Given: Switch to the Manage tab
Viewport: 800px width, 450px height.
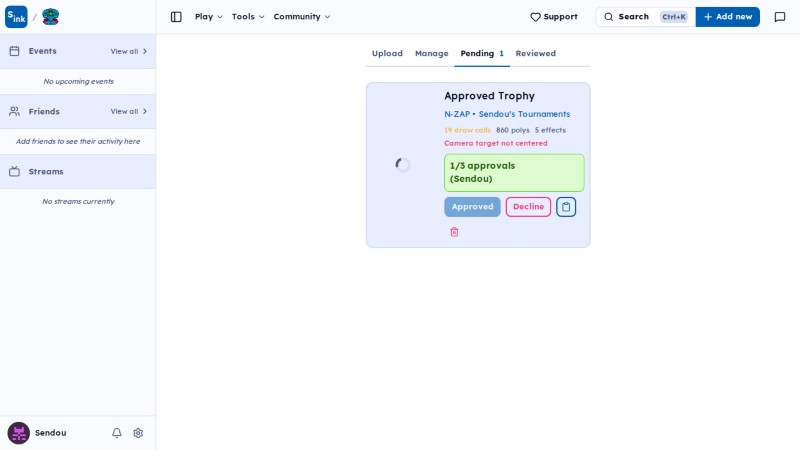Looking at the screenshot, I should [432, 54].
